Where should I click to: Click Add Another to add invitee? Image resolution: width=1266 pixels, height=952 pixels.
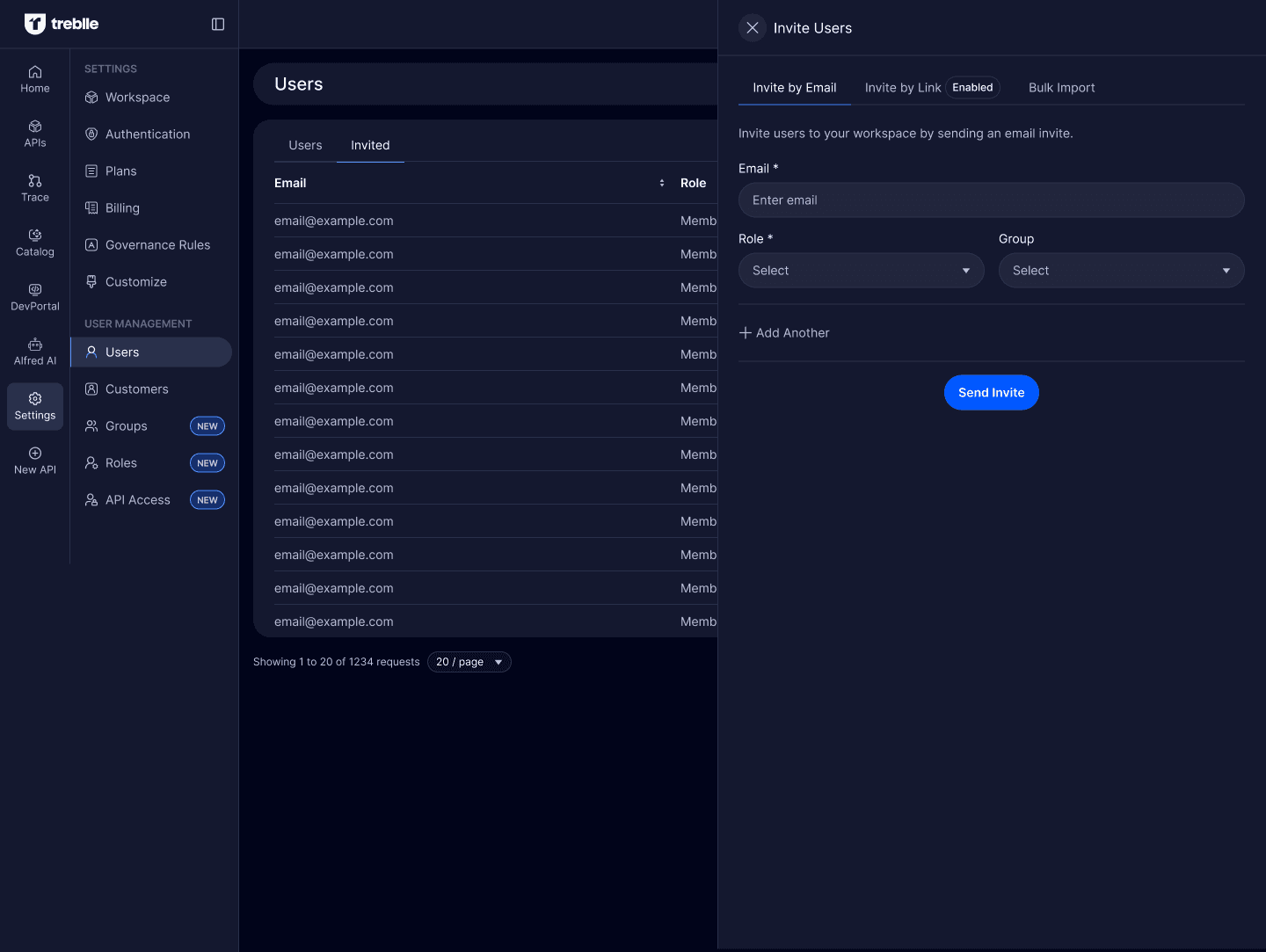coord(784,333)
